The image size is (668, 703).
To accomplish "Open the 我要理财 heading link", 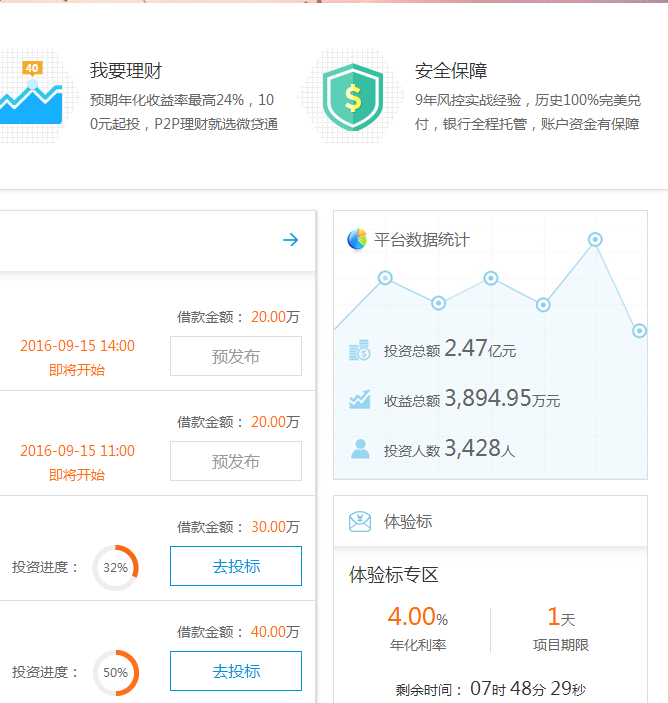I will pyautogui.click(x=126, y=71).
